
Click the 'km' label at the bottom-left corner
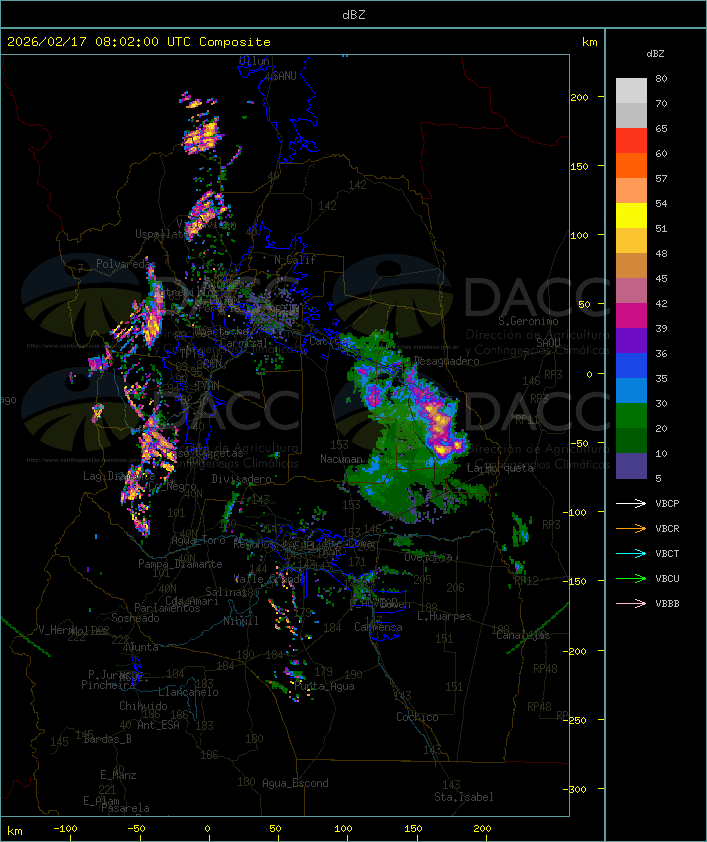[x=14, y=831]
